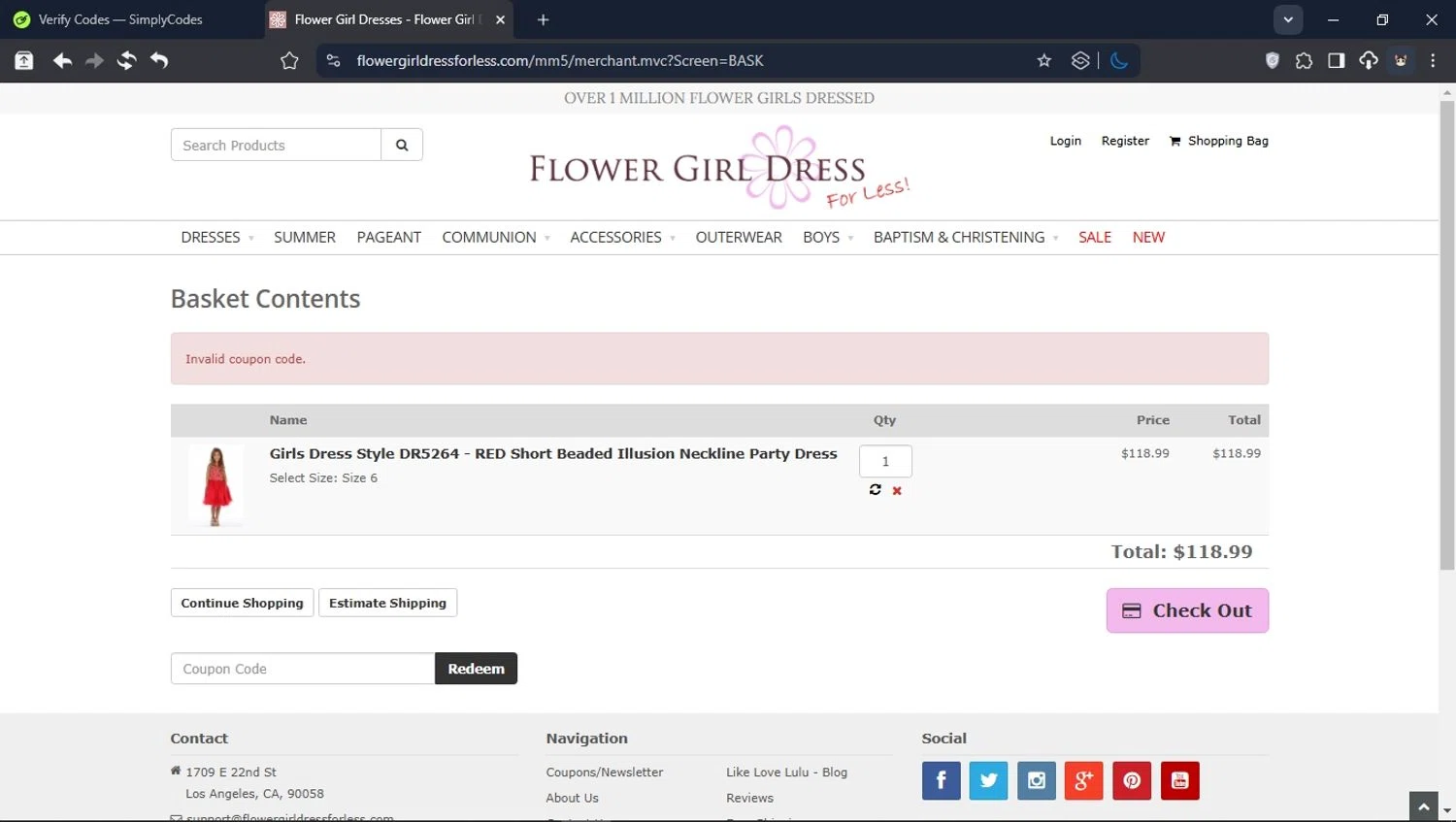Click the Search Products field
1456x822 pixels.
coord(276,145)
